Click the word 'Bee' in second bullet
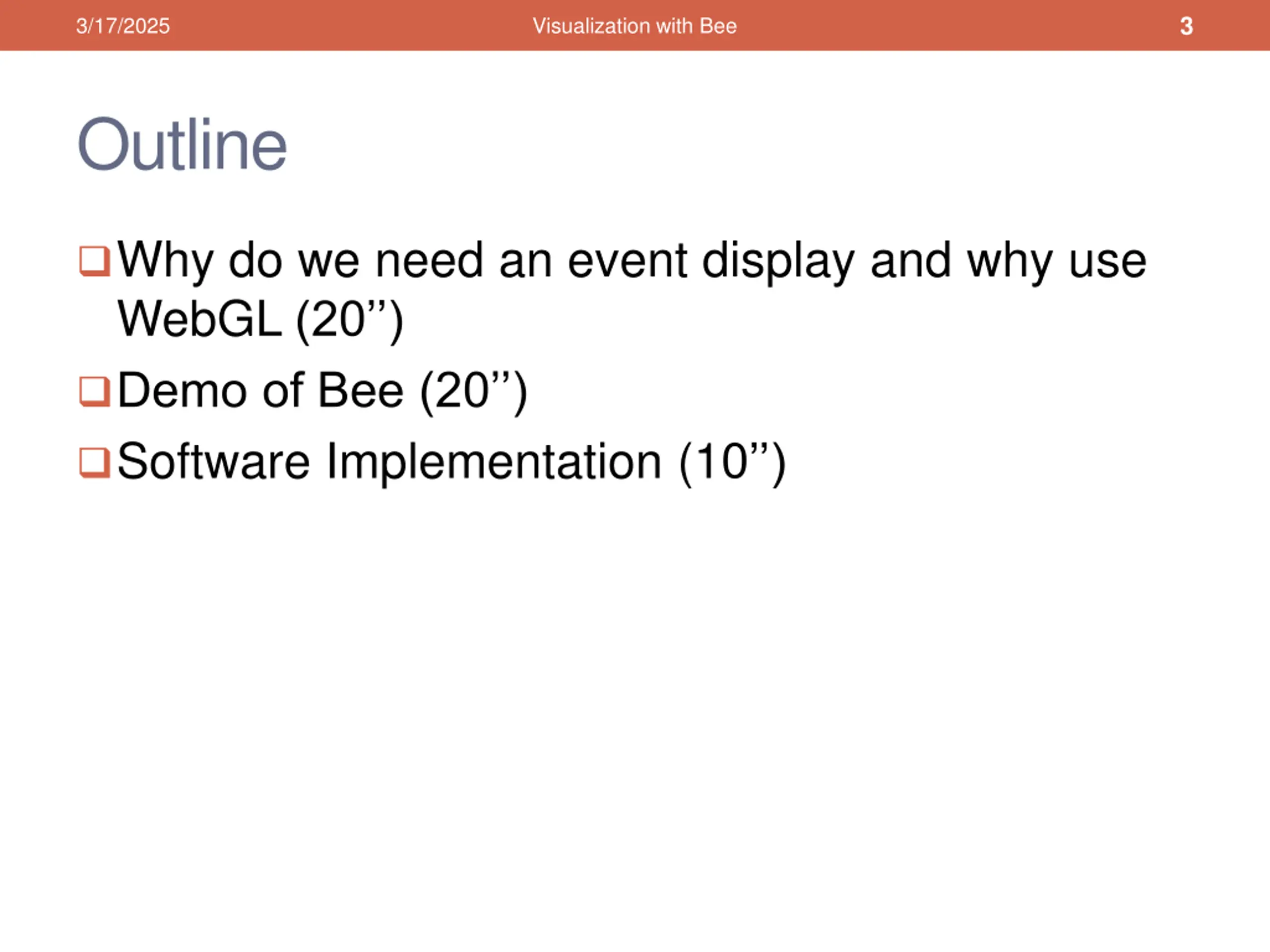 coord(361,391)
